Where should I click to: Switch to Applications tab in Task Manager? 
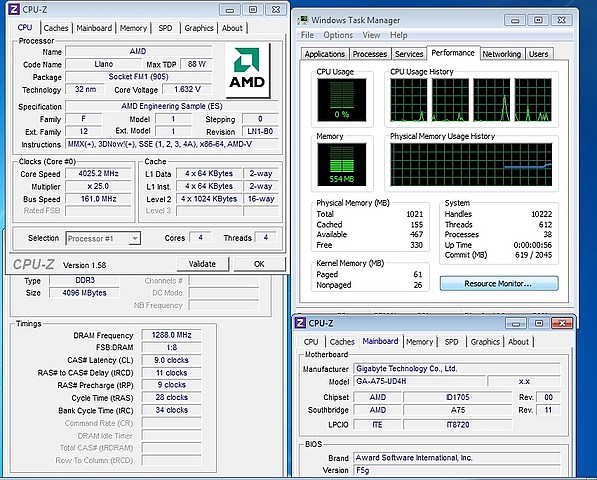(325, 54)
